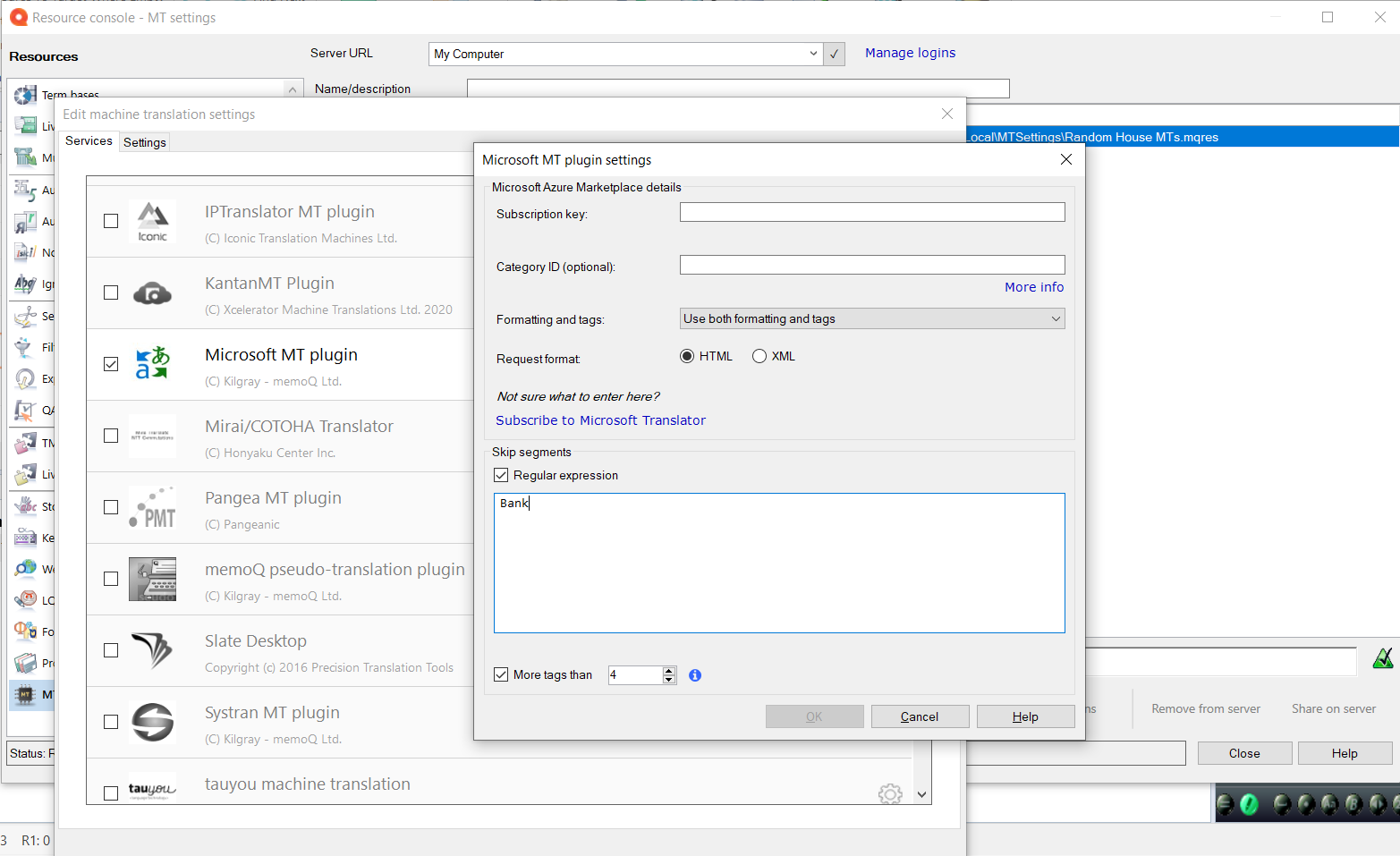Click Help in Microsoft MT plugin settings

click(x=1025, y=716)
